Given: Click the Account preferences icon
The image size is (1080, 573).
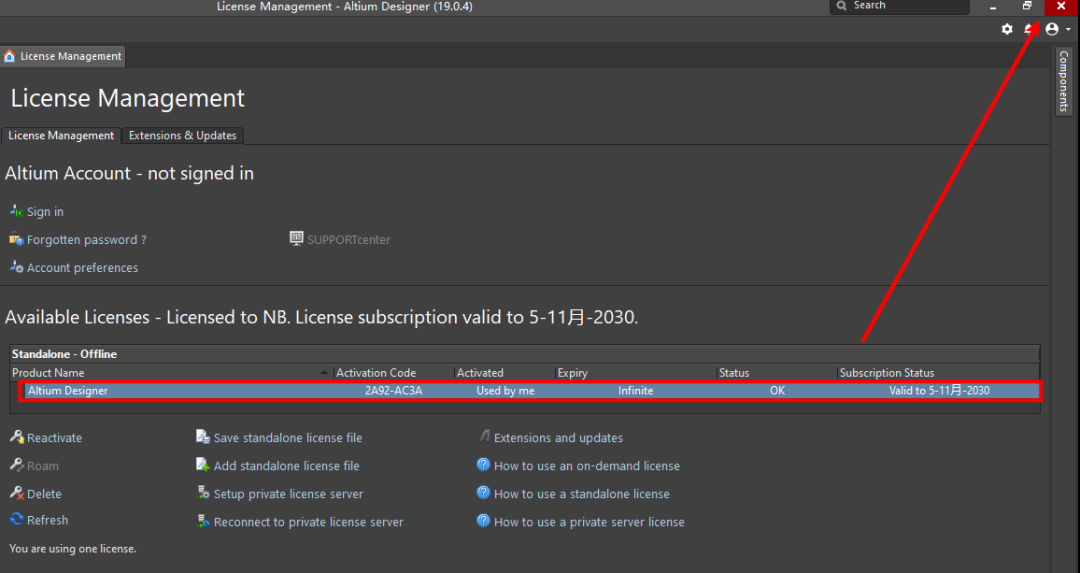Looking at the screenshot, I should point(17,267).
